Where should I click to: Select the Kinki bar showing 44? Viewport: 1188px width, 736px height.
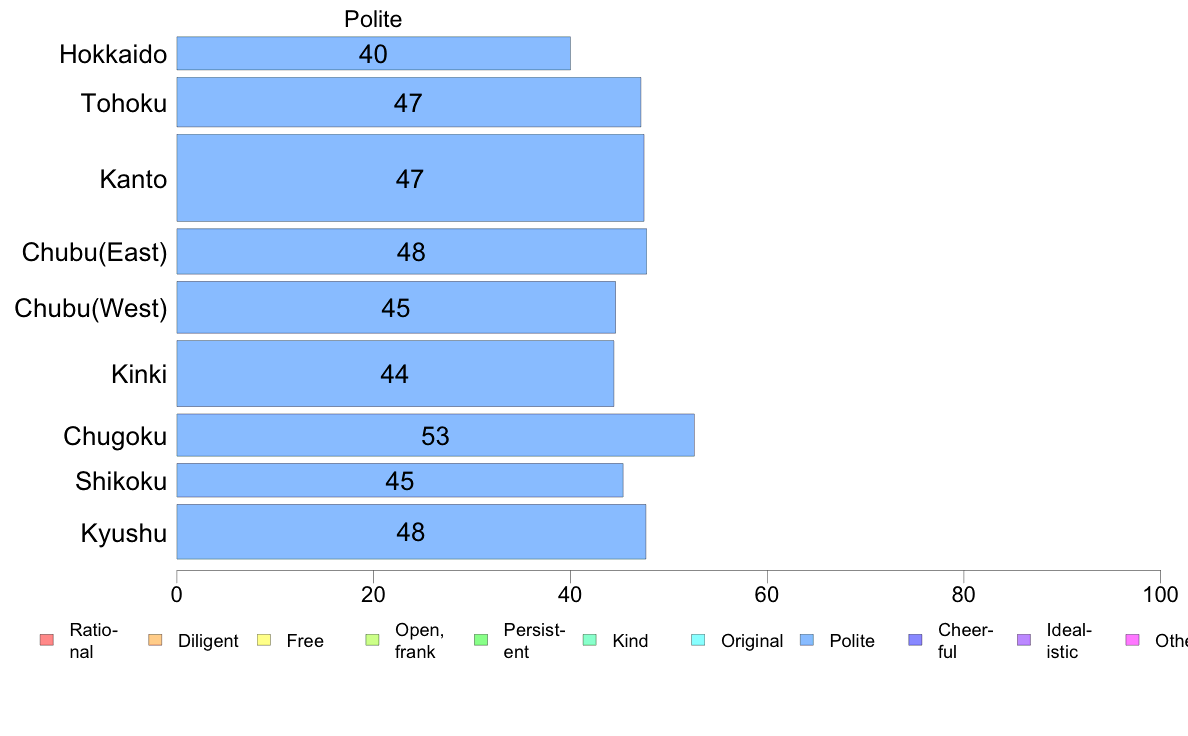click(x=395, y=374)
